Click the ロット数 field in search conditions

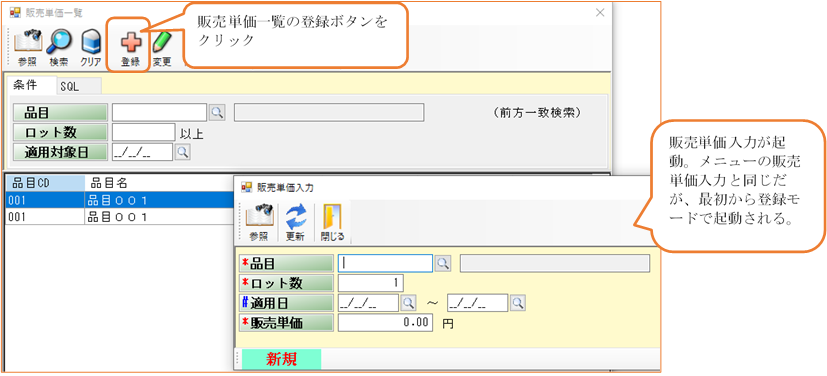[x=143, y=132]
